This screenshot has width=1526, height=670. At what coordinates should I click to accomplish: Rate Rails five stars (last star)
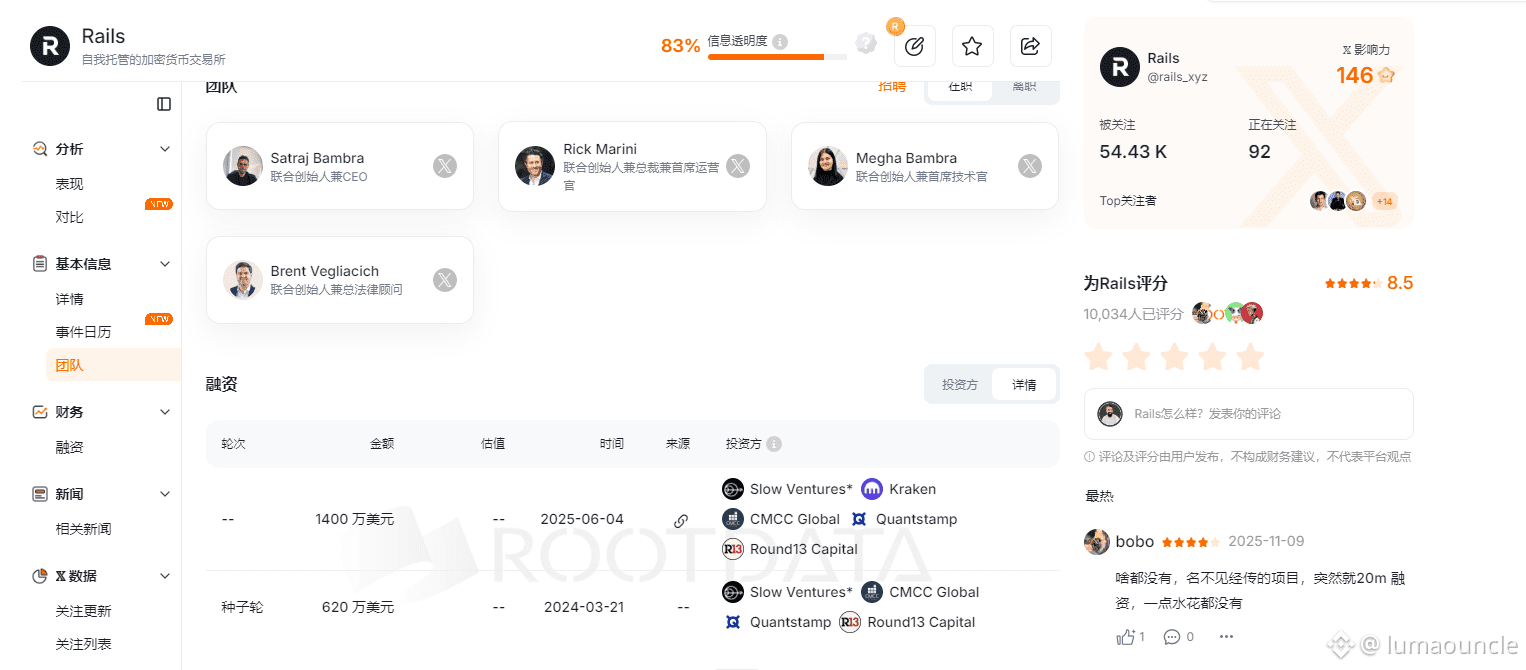point(1250,357)
